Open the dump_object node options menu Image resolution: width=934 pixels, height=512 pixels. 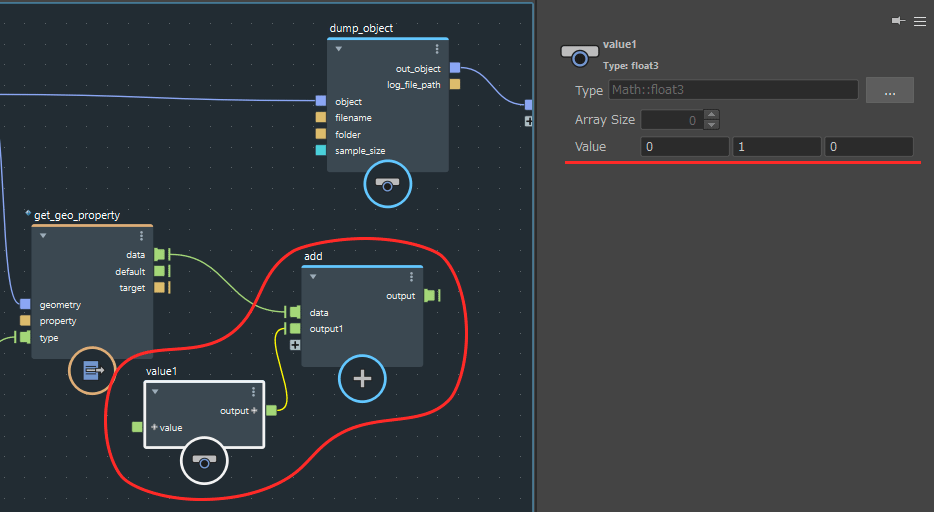(x=437, y=49)
